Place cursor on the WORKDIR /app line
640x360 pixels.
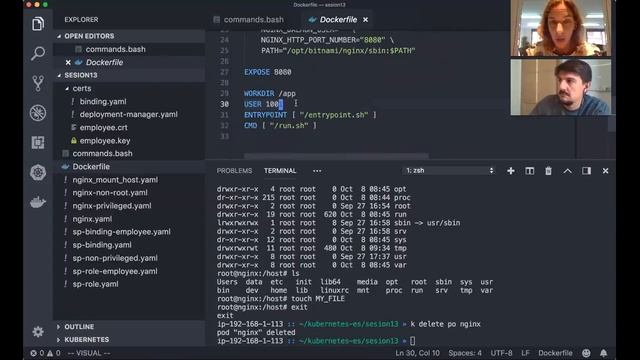click(x=270, y=93)
